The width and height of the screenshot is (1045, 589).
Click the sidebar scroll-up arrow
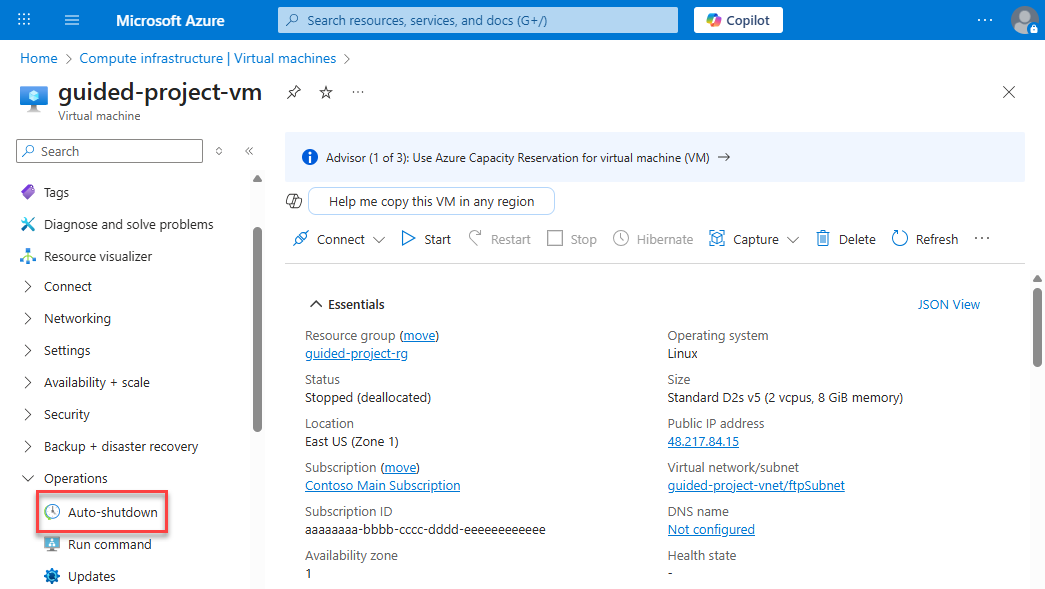[257, 179]
